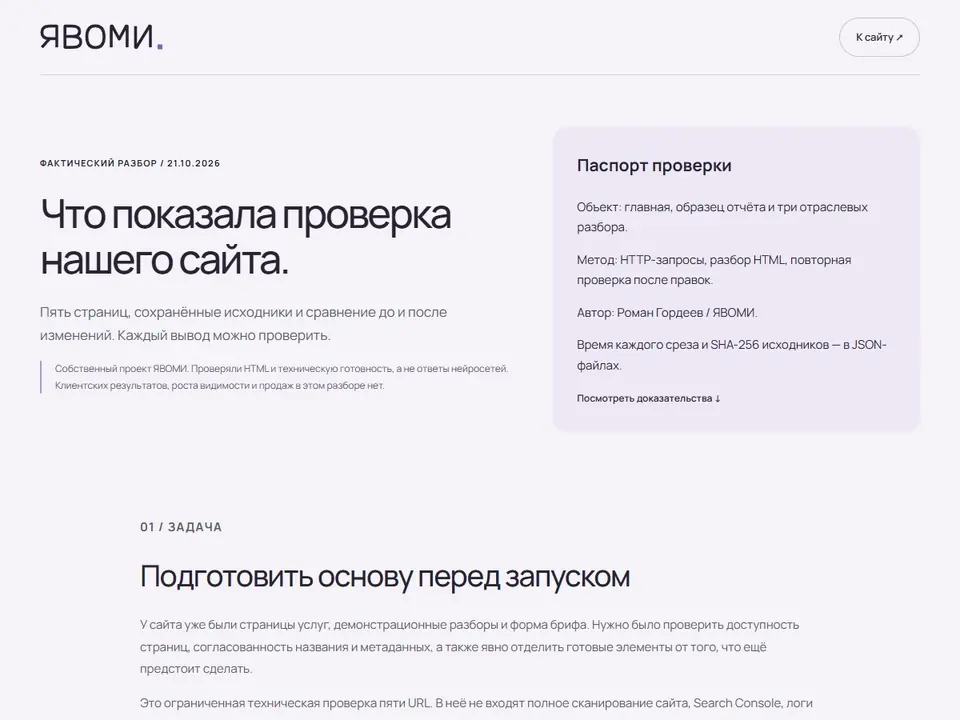Screen dimensions: 960x720
Task: Open the ЯВОМИ logo link
Action: click(x=101, y=37)
